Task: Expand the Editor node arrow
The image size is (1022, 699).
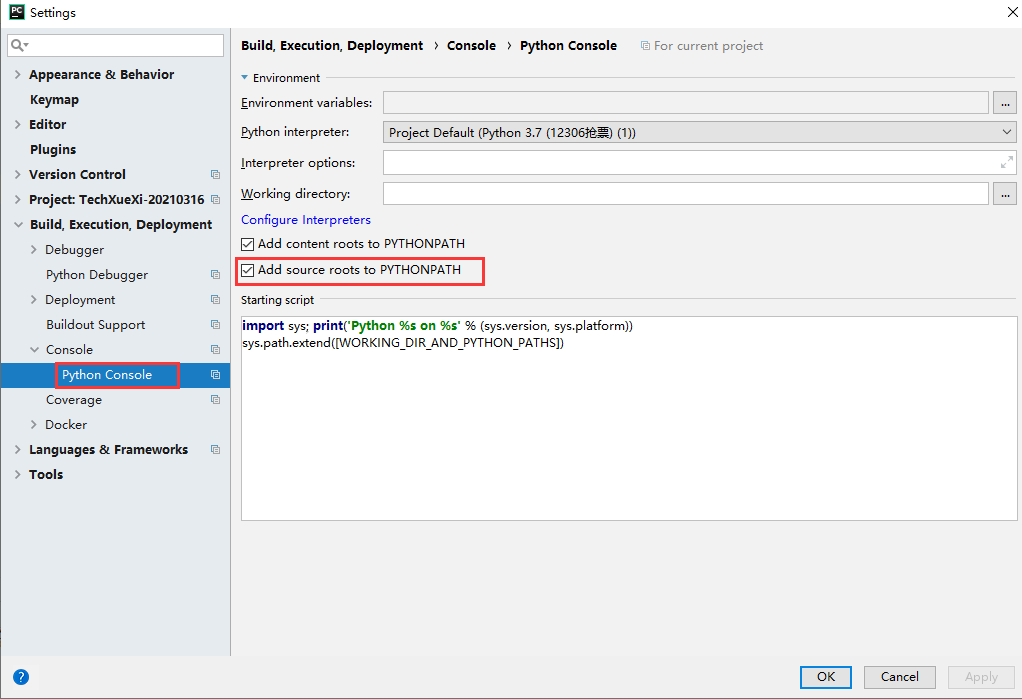Action: click(18, 125)
